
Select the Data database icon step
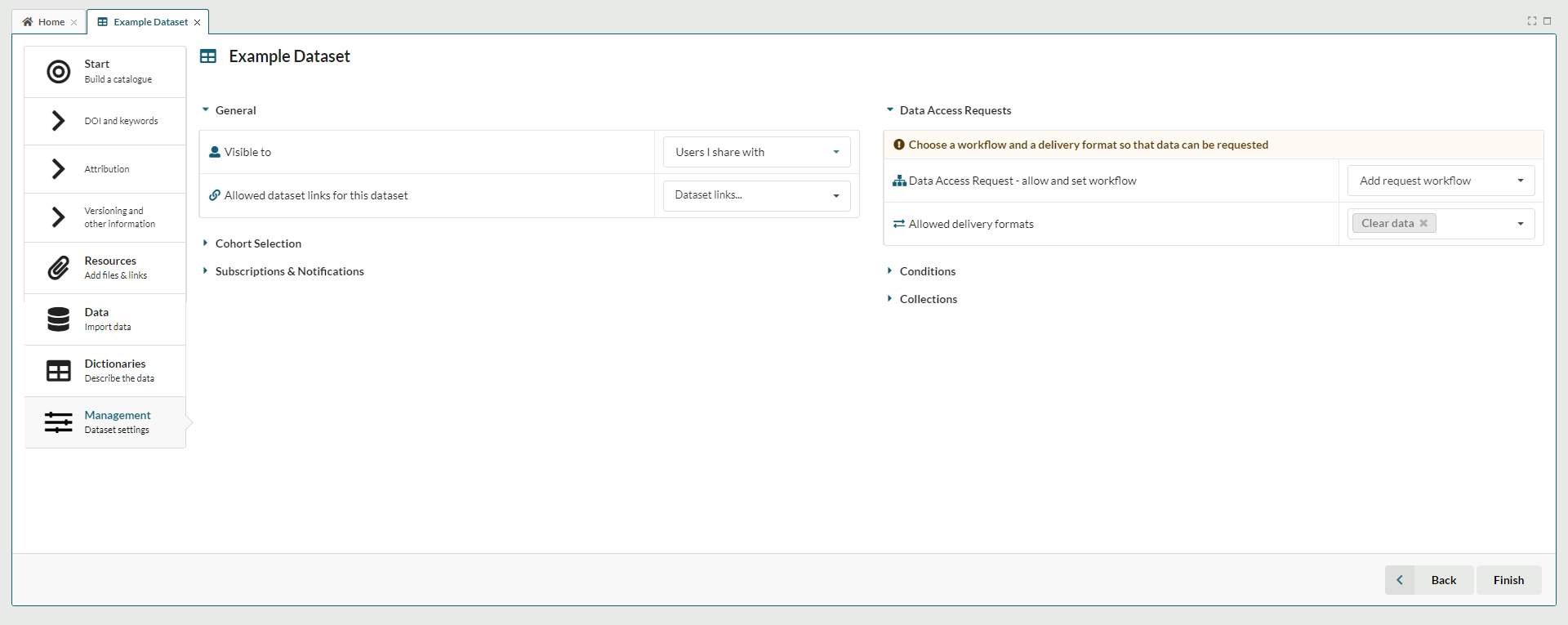point(58,319)
